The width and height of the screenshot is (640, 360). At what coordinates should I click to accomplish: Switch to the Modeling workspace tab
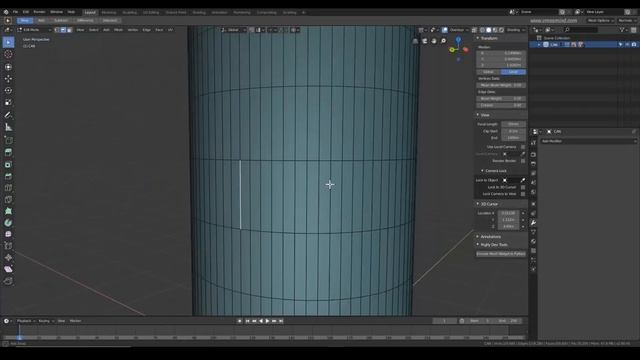[x=109, y=12]
